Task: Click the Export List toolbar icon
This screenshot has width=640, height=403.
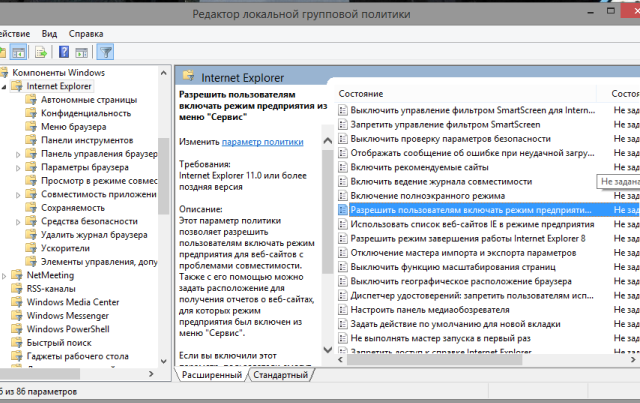Action: 41,52
